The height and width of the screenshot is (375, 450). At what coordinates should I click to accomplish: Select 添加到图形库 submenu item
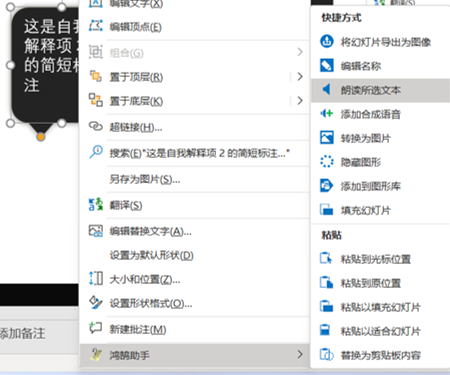[380, 186]
